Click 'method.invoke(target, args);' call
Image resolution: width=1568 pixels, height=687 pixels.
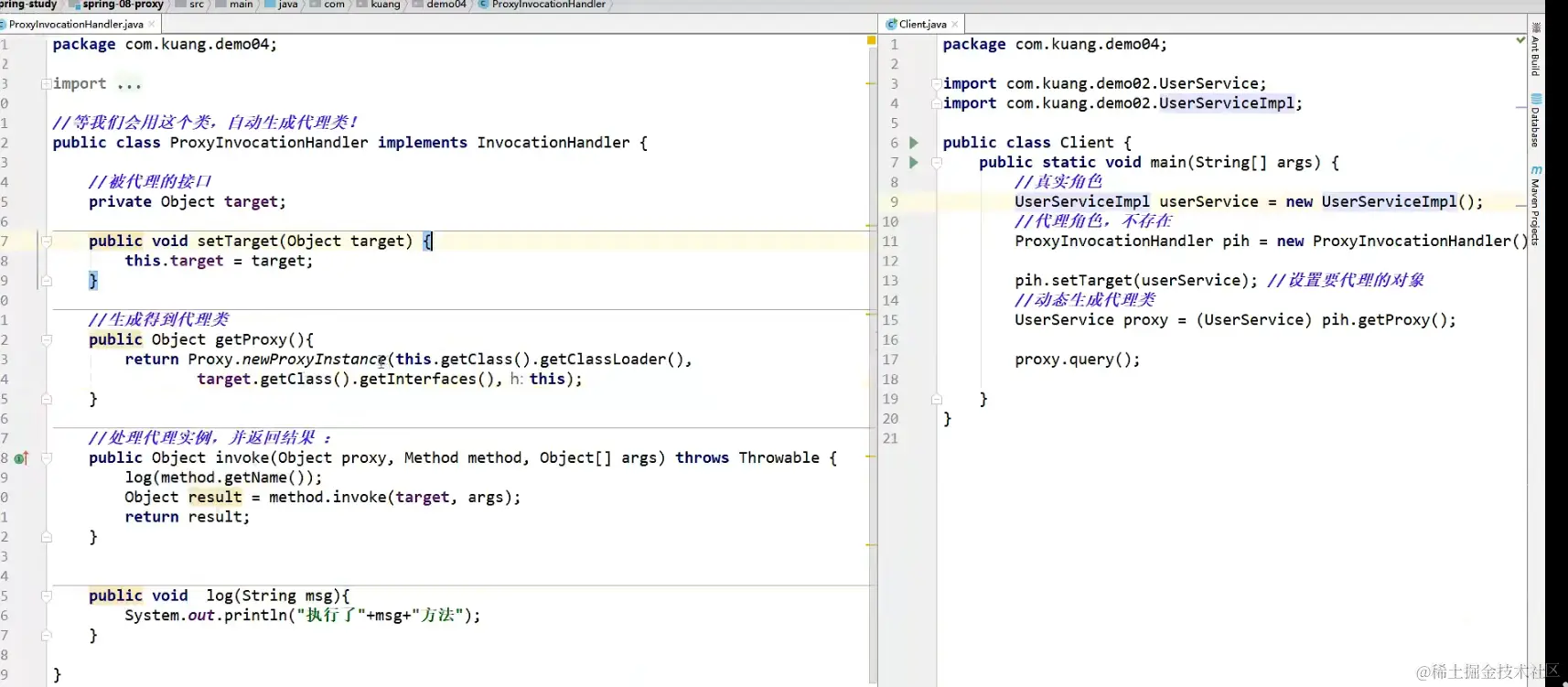click(394, 498)
